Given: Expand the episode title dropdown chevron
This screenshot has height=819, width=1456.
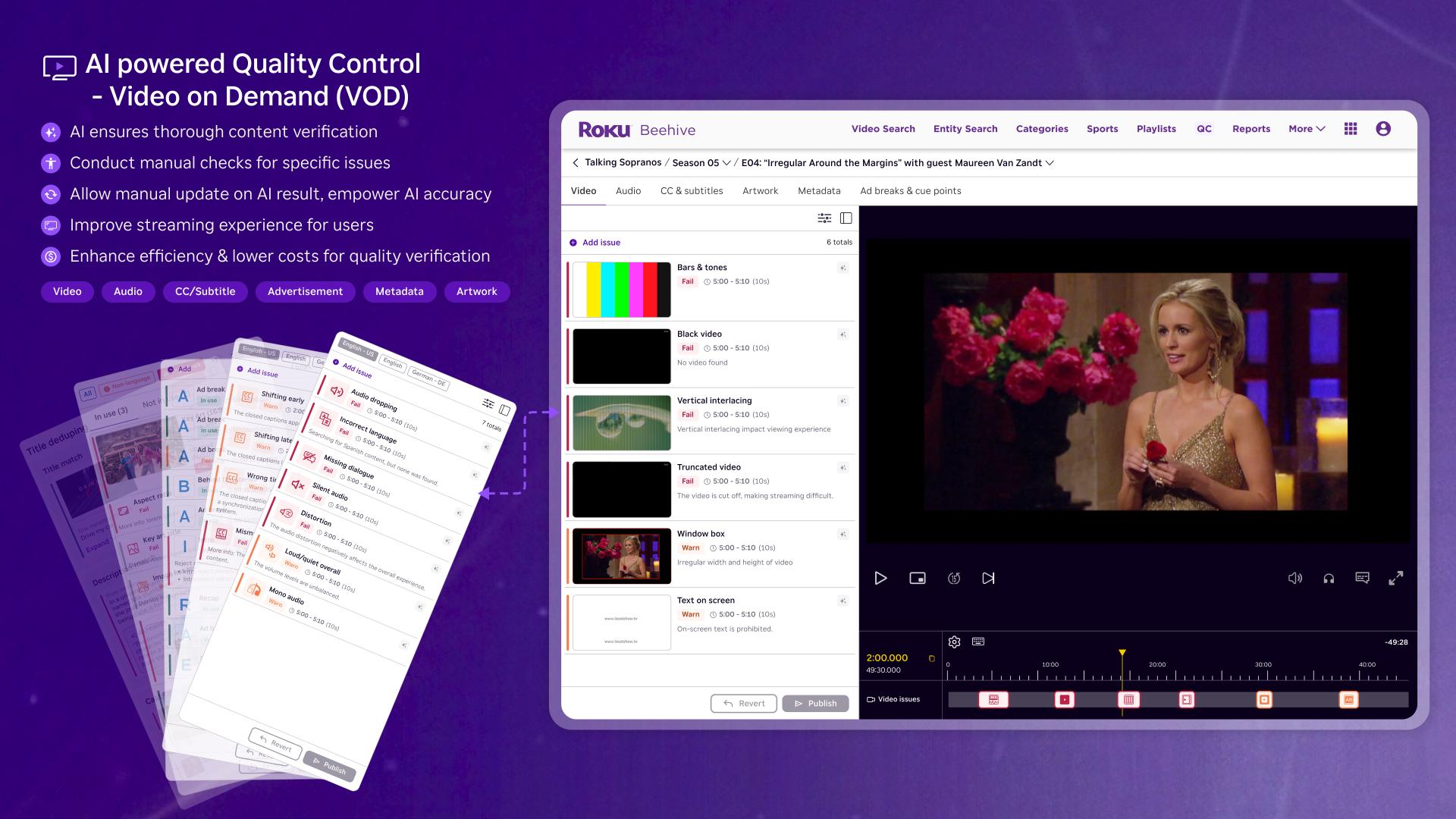Looking at the screenshot, I should click(x=1051, y=163).
